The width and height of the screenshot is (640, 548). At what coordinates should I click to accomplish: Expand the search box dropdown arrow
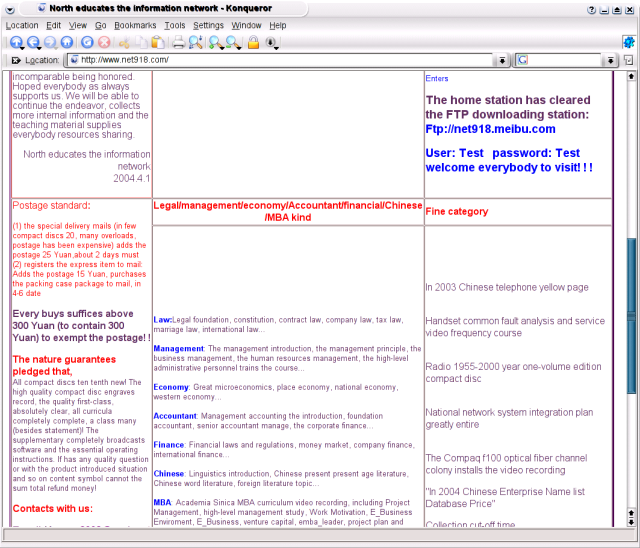tap(610, 60)
